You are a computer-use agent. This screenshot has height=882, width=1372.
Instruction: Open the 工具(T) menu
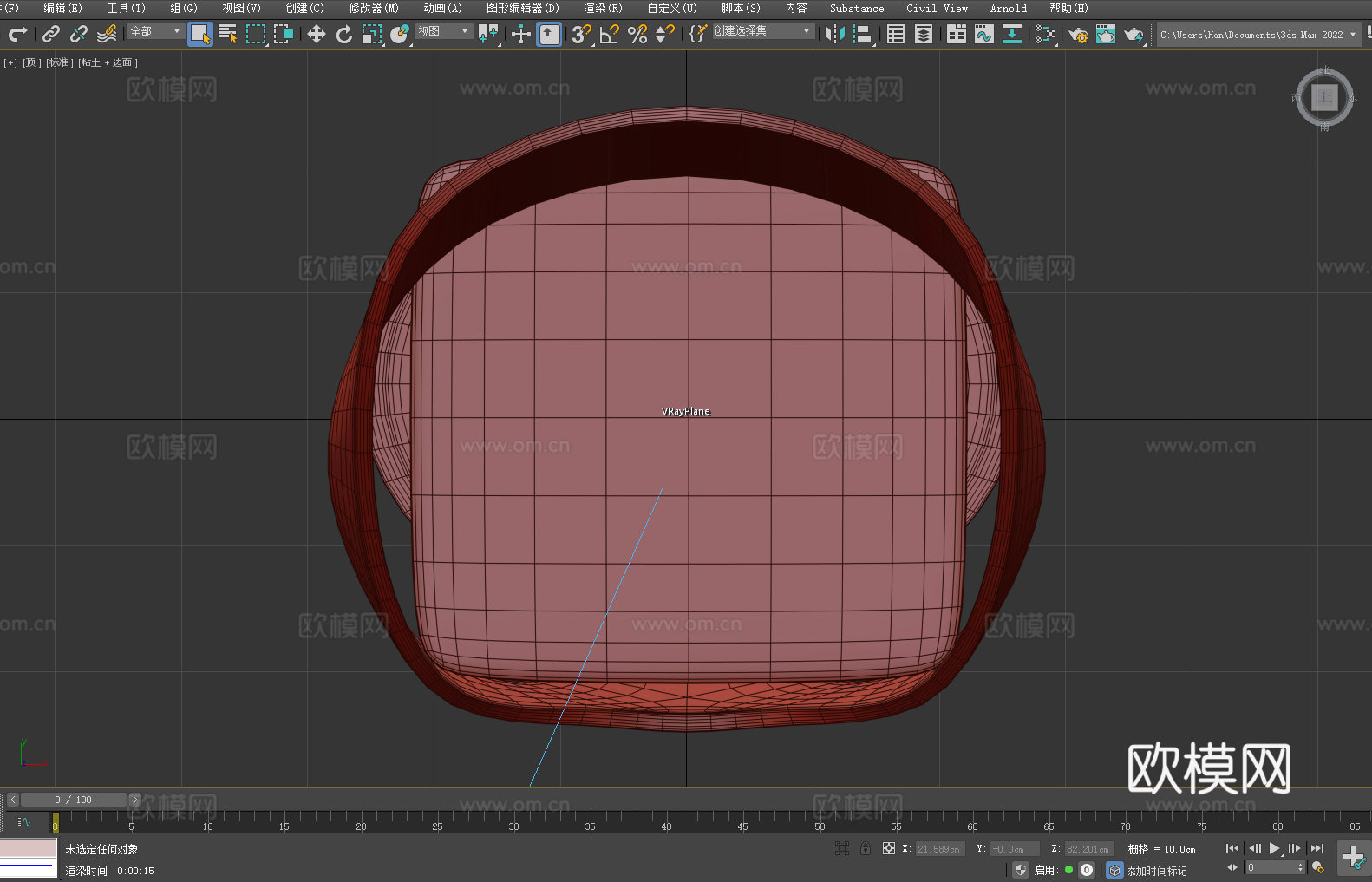[x=126, y=8]
